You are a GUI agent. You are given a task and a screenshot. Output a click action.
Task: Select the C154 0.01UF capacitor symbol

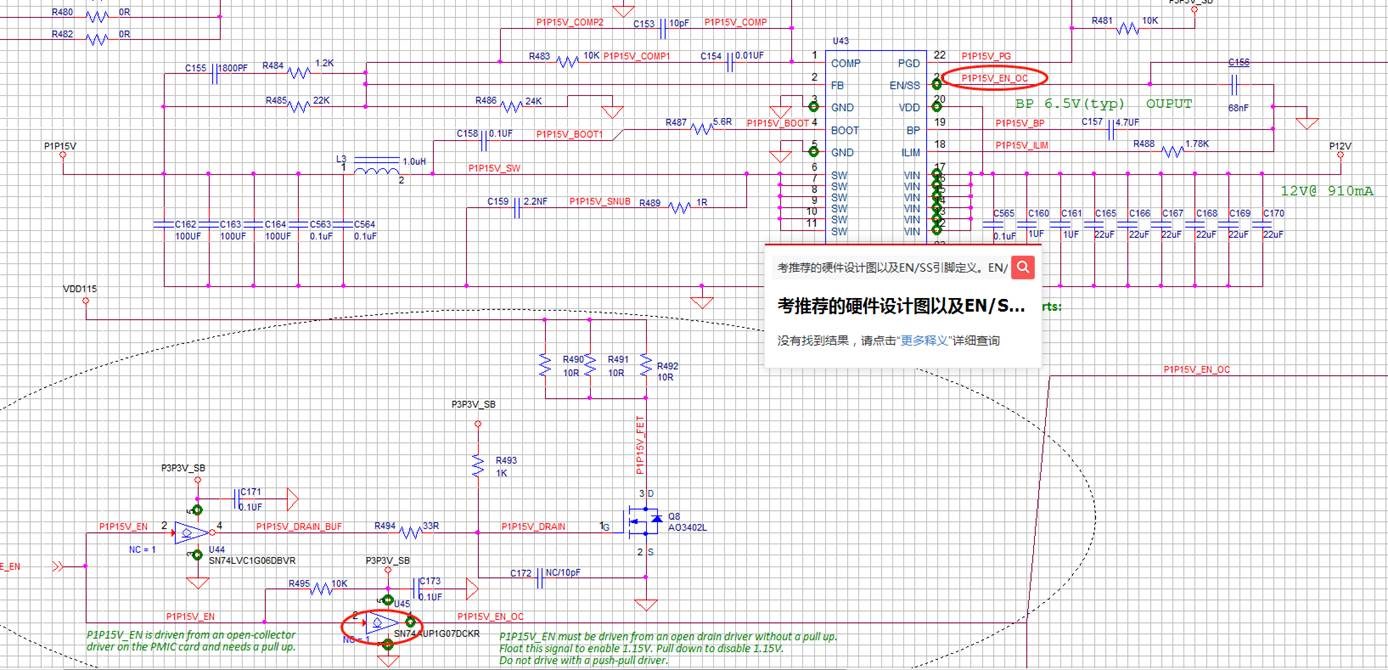(730, 62)
